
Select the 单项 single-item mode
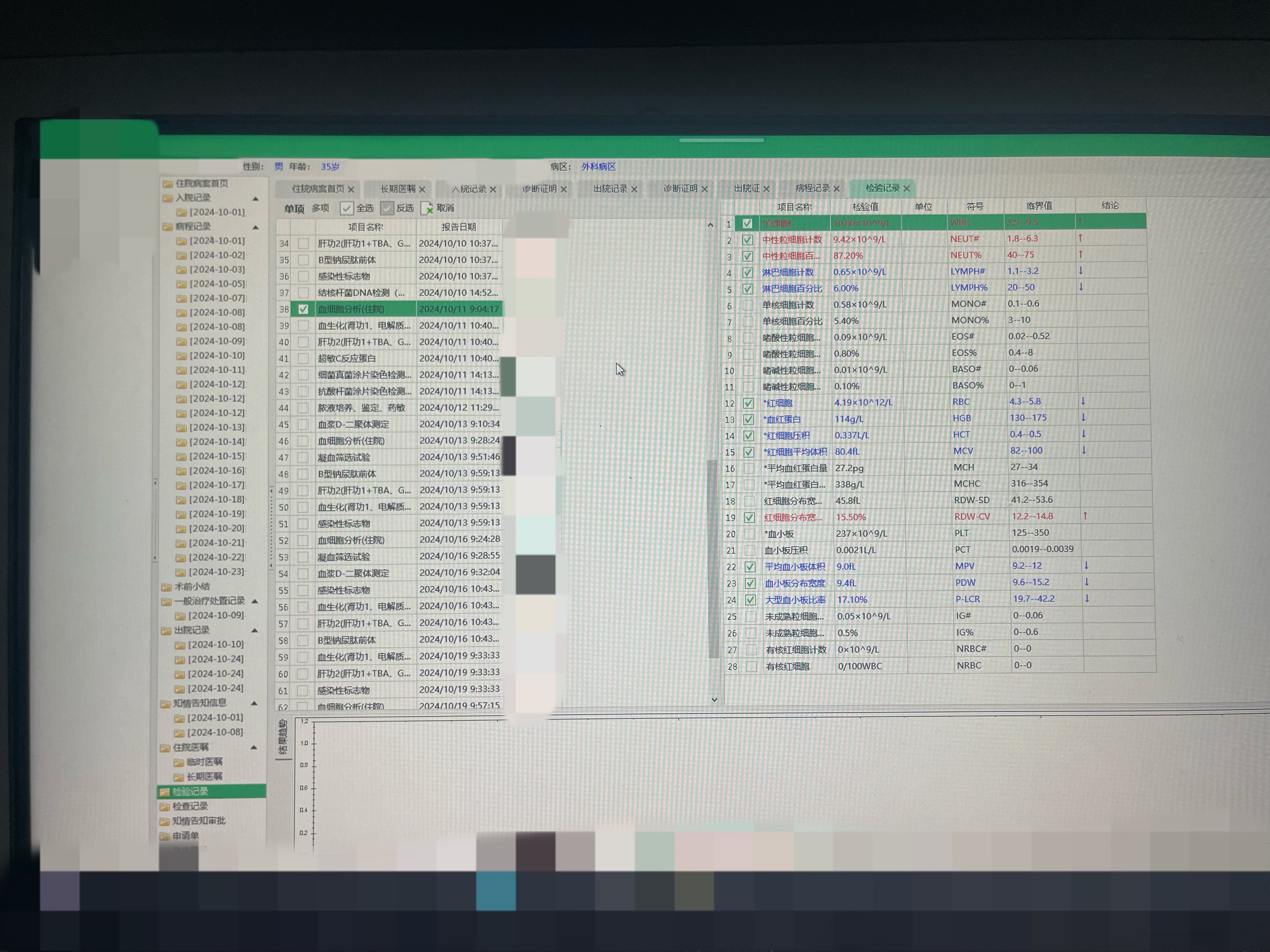tap(294, 208)
